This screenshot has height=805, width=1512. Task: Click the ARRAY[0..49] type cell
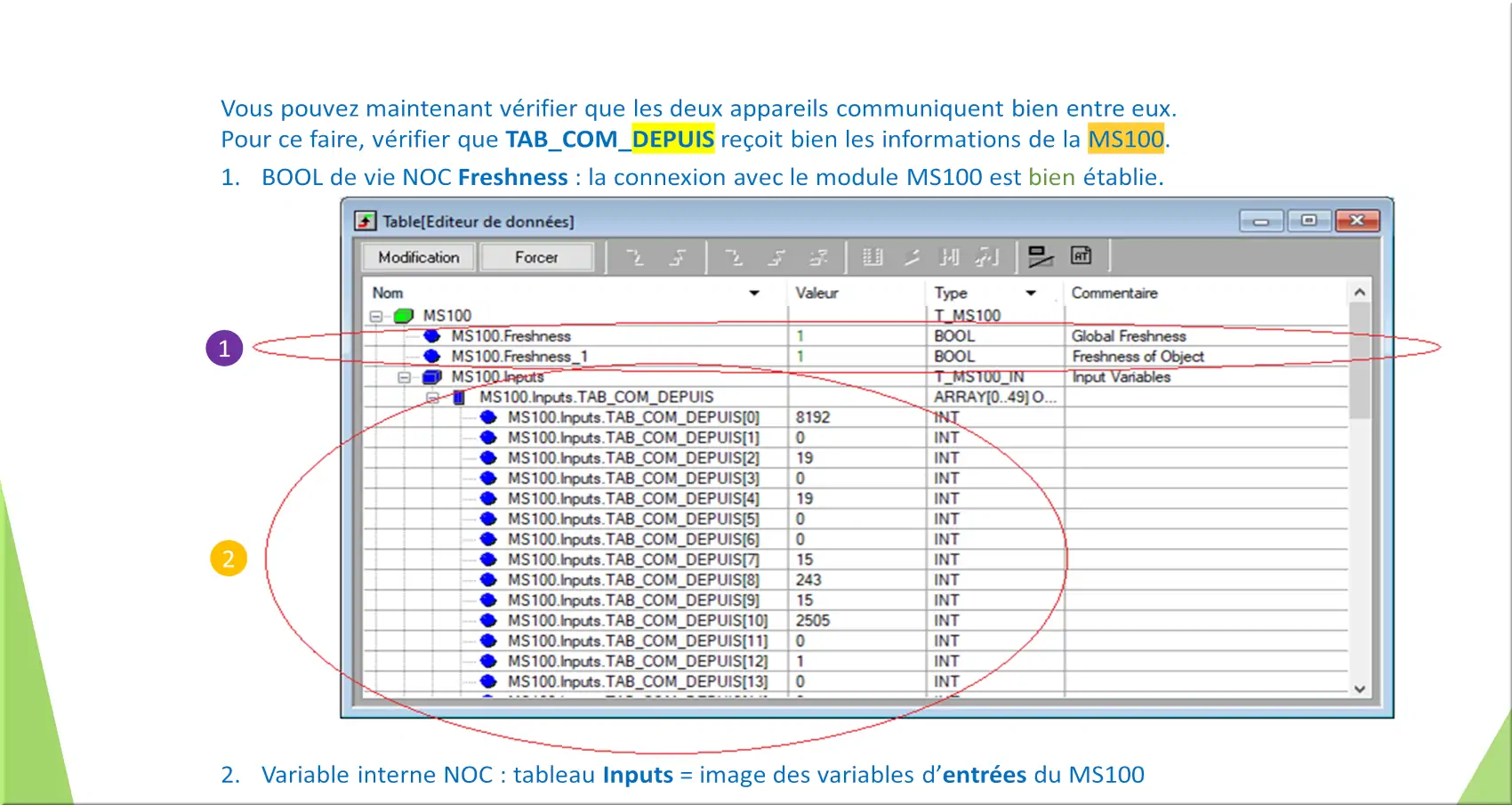[x=995, y=398]
